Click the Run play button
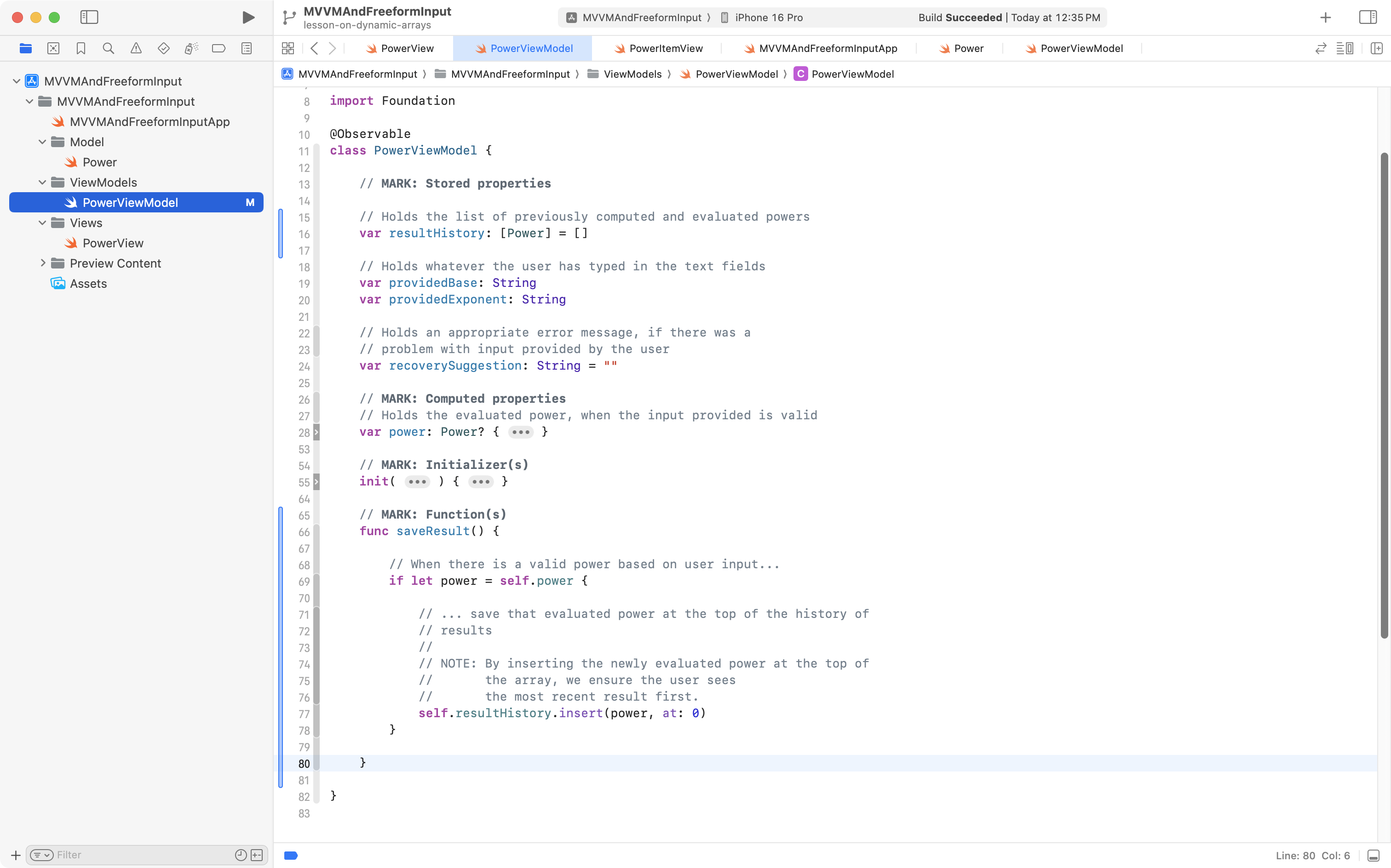The height and width of the screenshot is (868, 1391). point(248,17)
